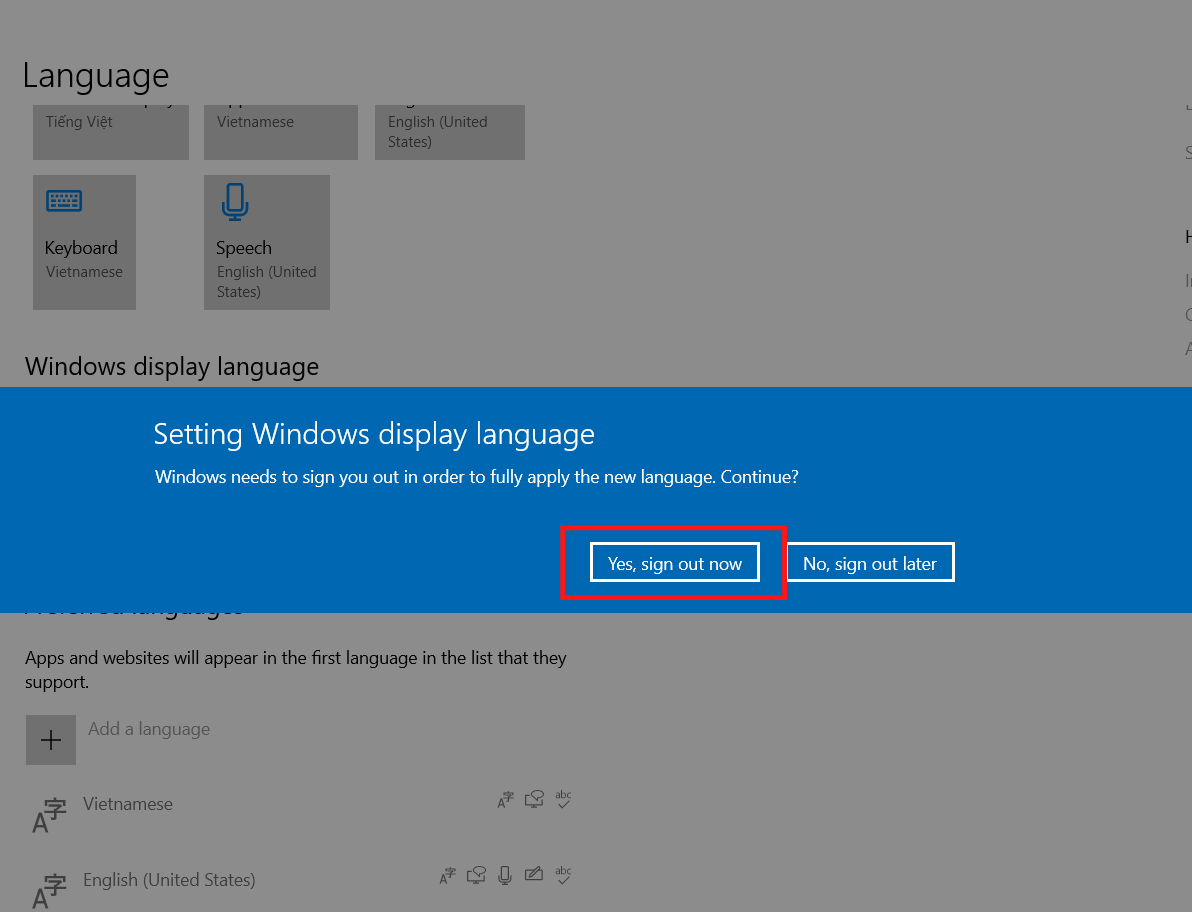Select Vietnamese in preferred languages list
1192x912 pixels.
(128, 803)
